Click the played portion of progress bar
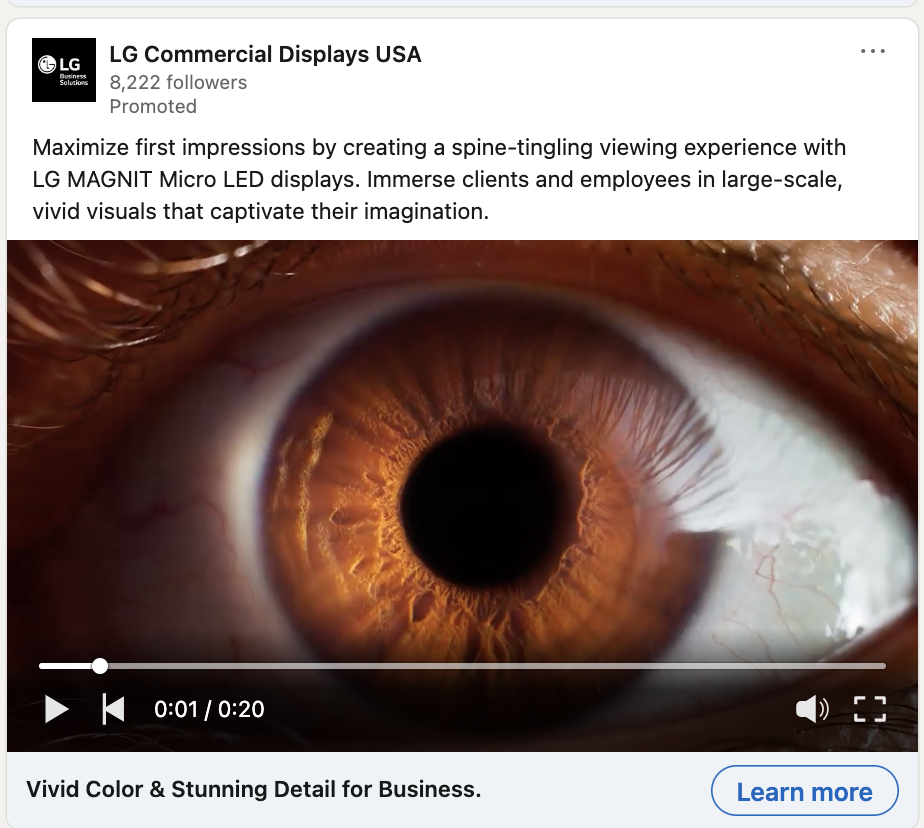Image resolution: width=924 pixels, height=828 pixels. click(66, 666)
